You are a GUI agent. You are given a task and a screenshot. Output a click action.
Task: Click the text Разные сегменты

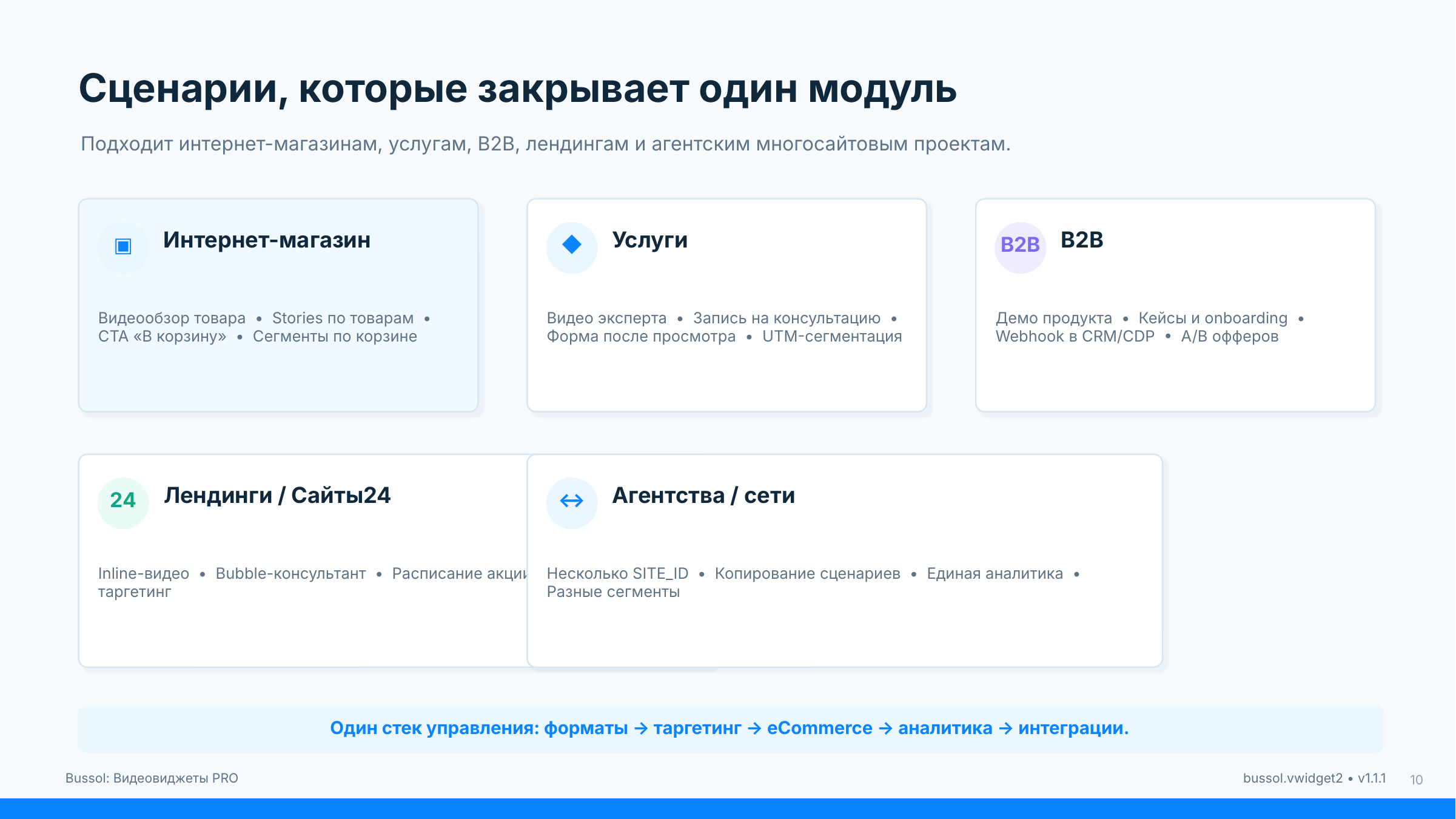point(613,591)
